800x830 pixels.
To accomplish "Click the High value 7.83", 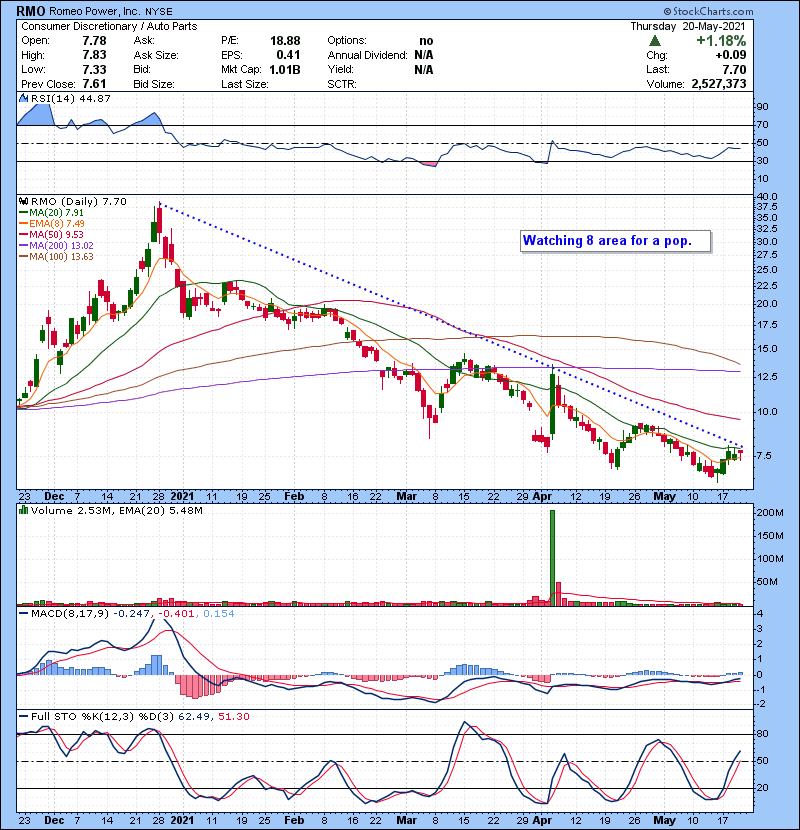I will pos(94,55).
